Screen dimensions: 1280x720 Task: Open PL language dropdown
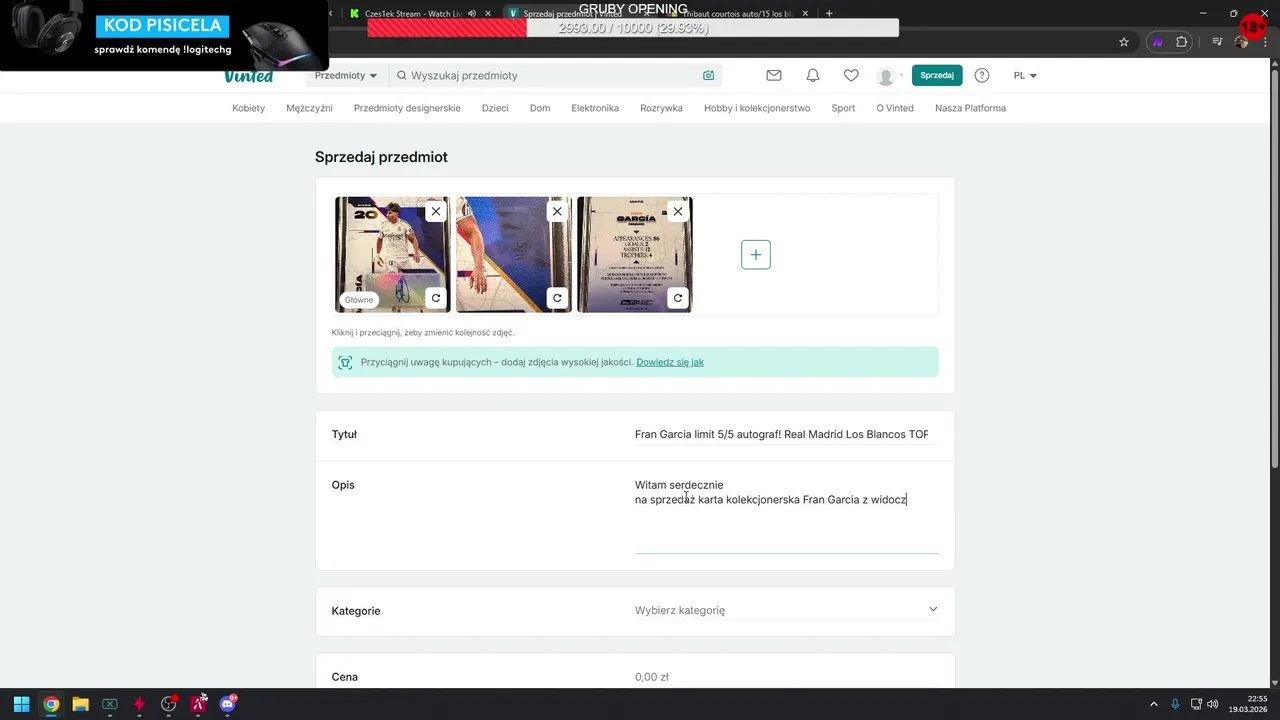[1025, 75]
